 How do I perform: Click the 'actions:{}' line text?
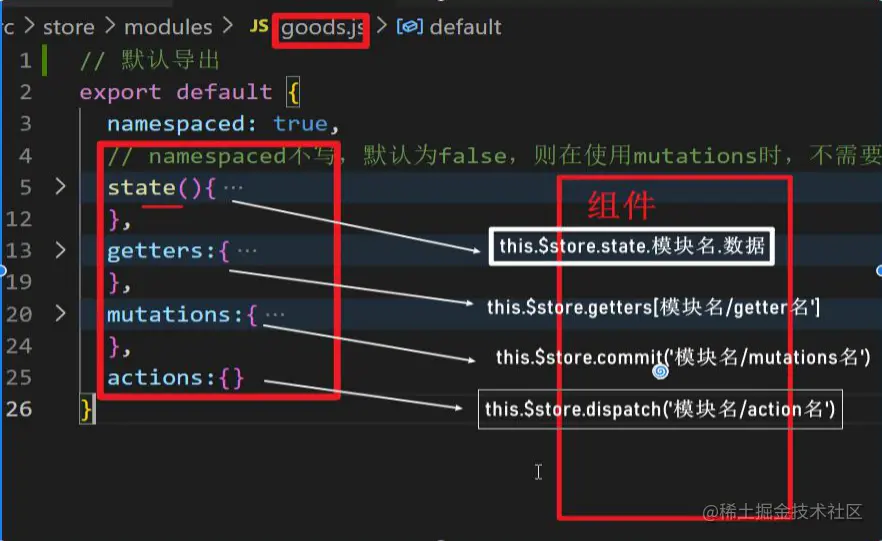pyautogui.click(x=175, y=377)
